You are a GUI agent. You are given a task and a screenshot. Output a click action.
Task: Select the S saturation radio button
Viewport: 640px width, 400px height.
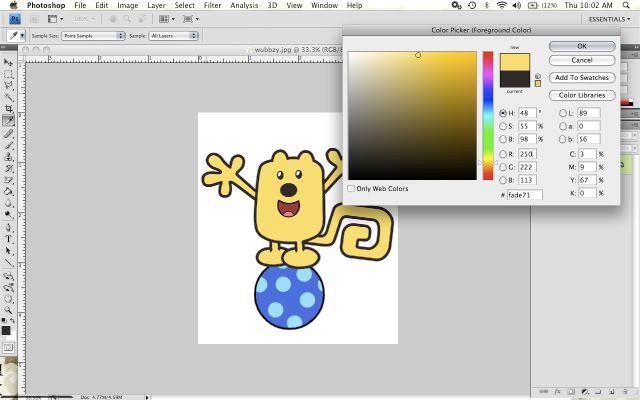[503, 126]
